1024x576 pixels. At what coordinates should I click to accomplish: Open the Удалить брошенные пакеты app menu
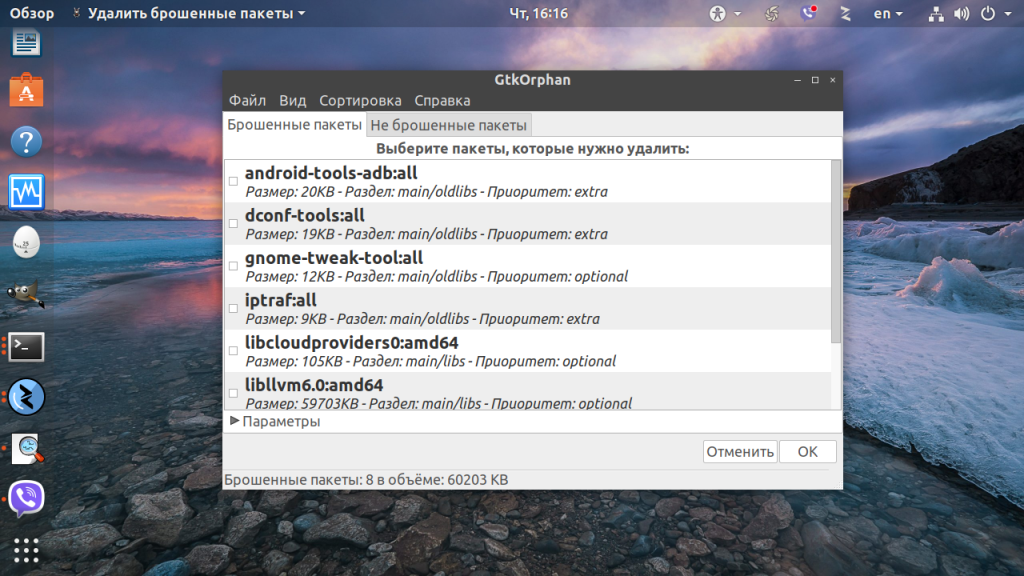pos(189,14)
